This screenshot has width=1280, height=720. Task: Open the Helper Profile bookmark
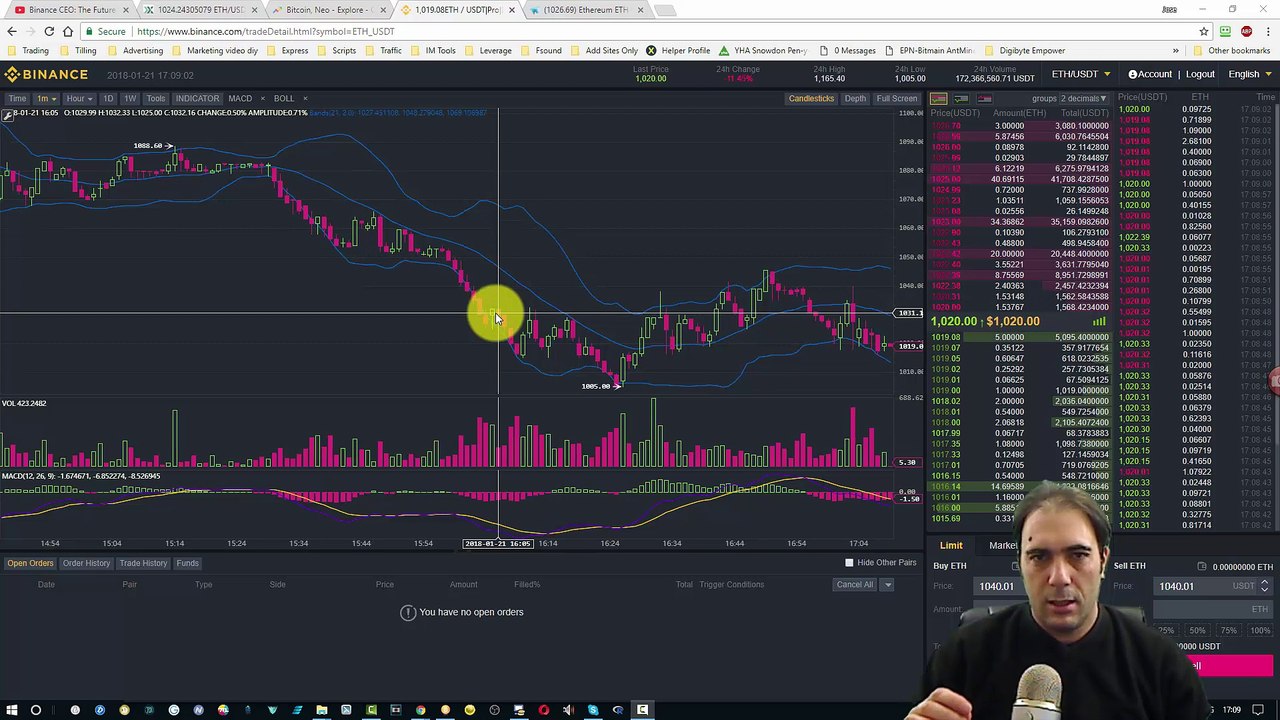678,50
